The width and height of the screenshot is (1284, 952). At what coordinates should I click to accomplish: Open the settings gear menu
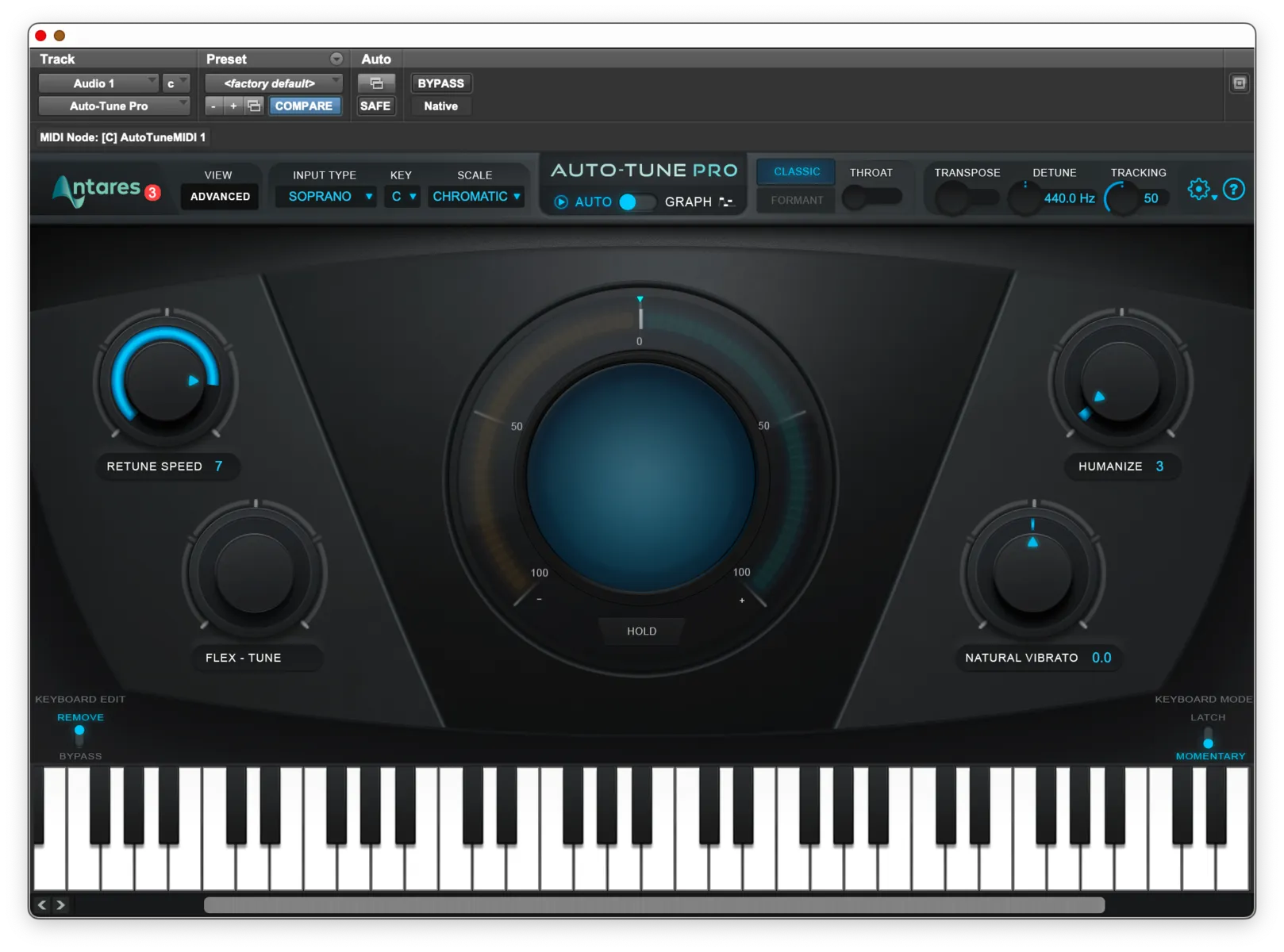[x=1200, y=190]
